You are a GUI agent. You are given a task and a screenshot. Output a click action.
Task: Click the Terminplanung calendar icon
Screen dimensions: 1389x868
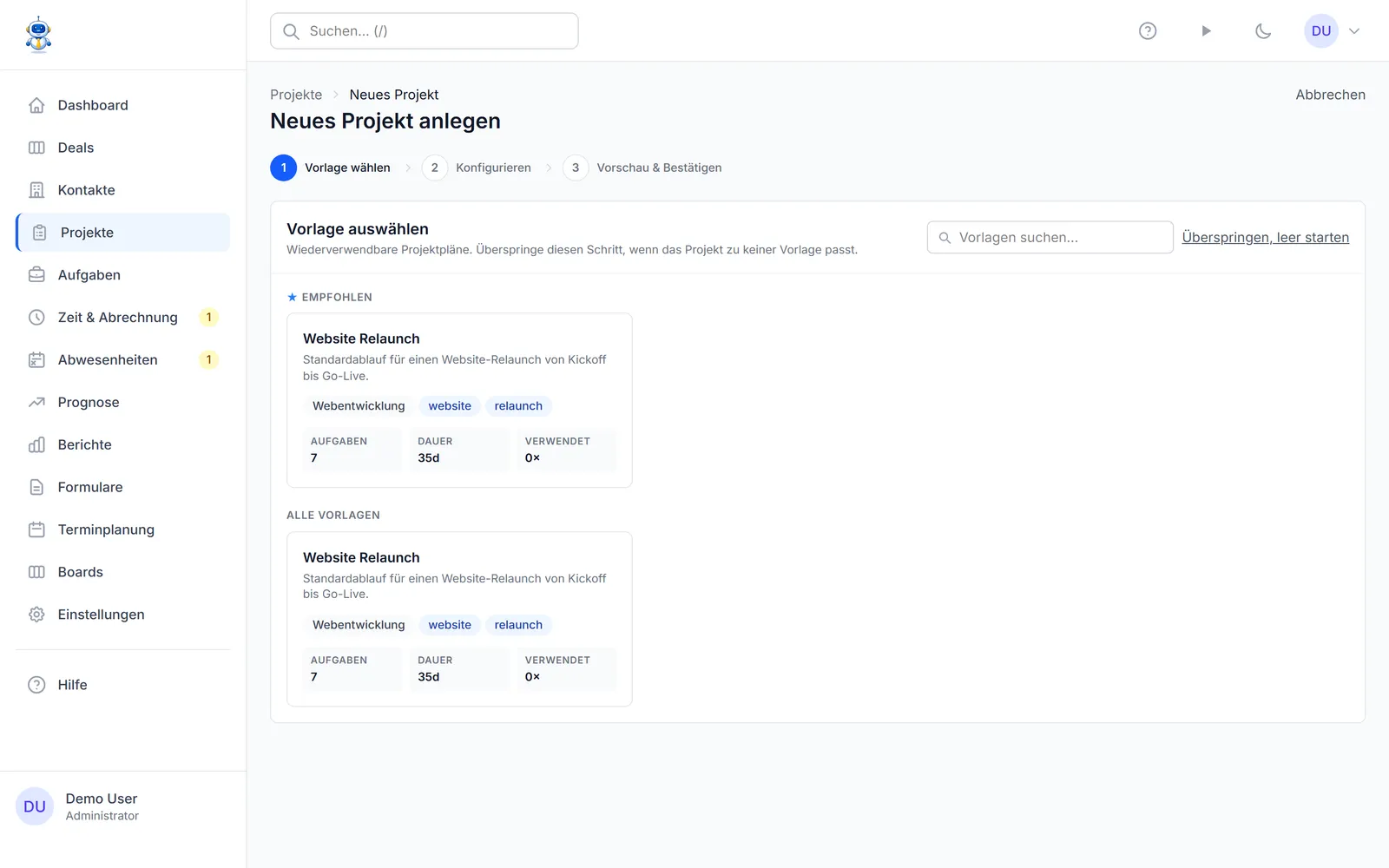coord(36,529)
